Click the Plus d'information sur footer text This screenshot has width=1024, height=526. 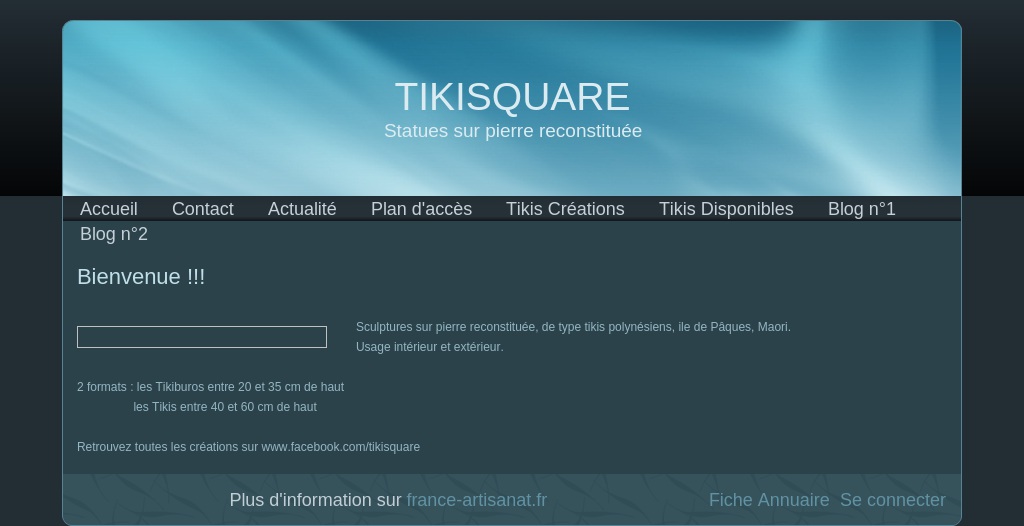[315, 500]
